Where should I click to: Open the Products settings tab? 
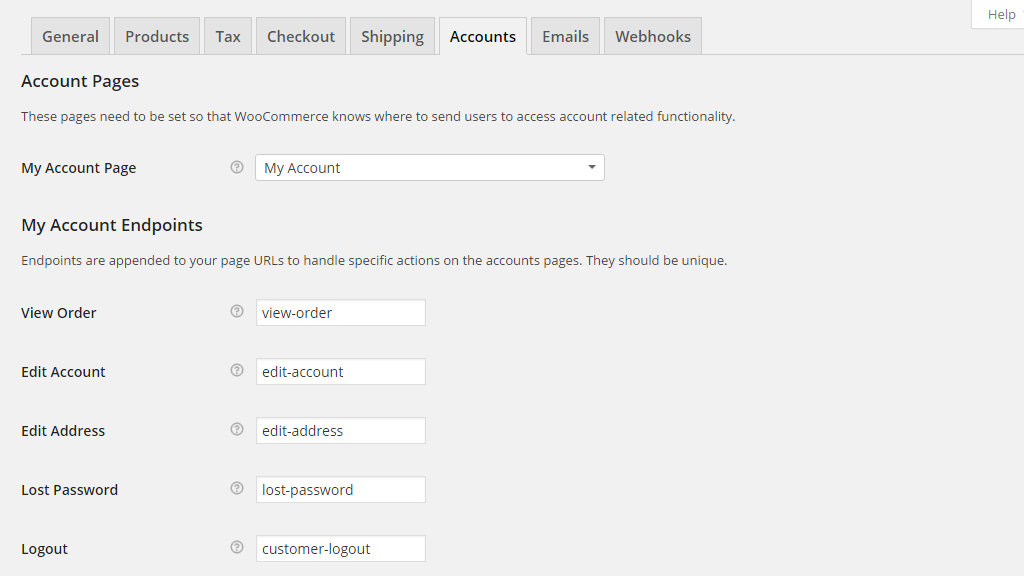157,35
